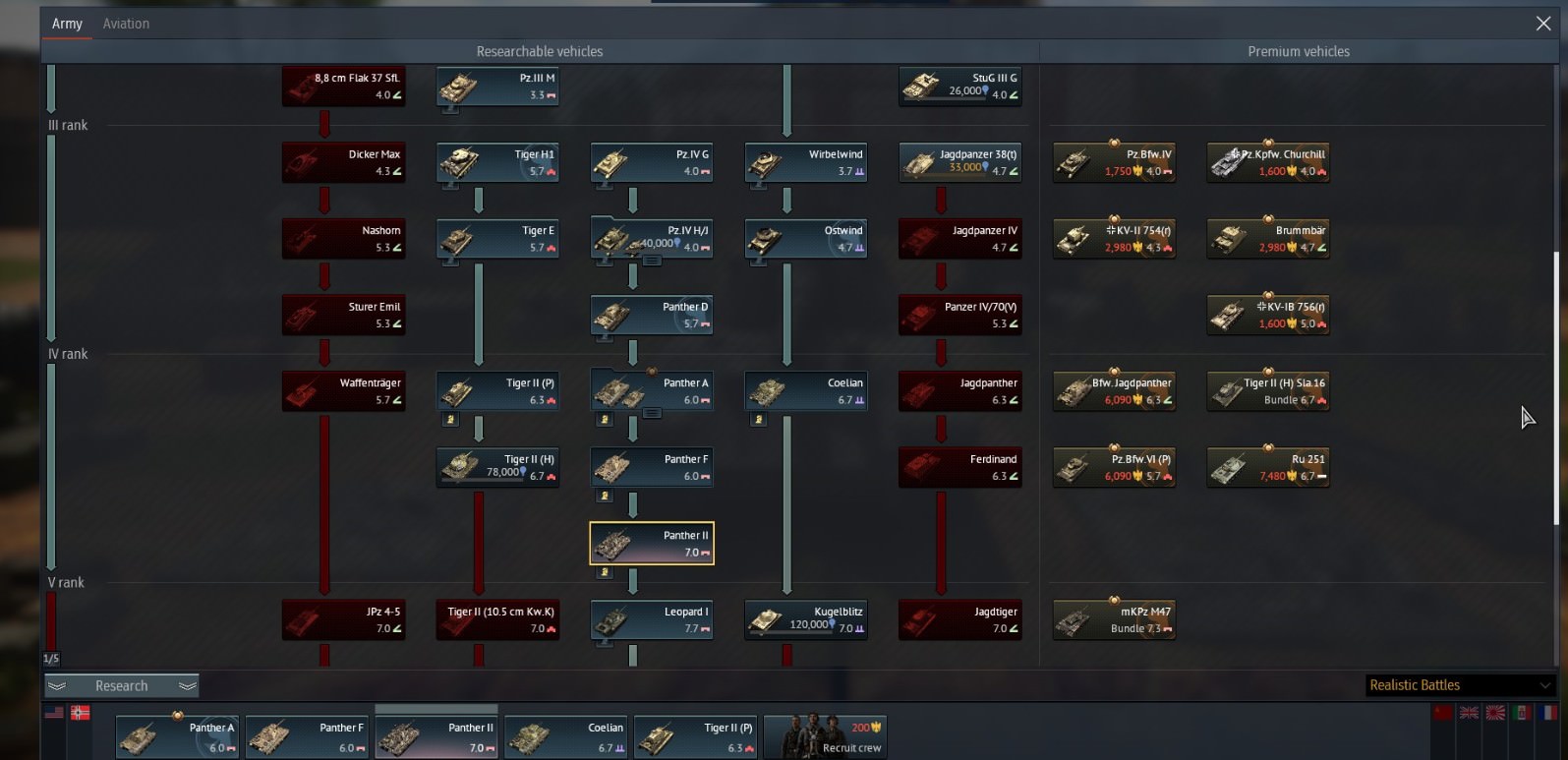This screenshot has width=1568, height=760.
Task: Select the locked Ferdinand card
Action: 960,467
